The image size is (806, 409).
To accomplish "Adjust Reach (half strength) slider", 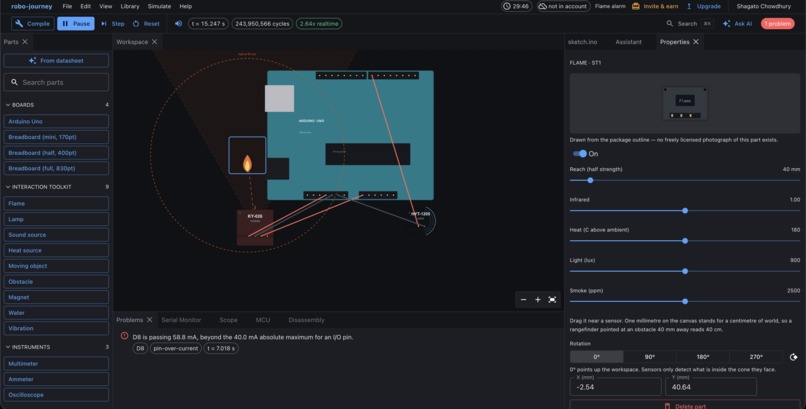I will point(685,180).
